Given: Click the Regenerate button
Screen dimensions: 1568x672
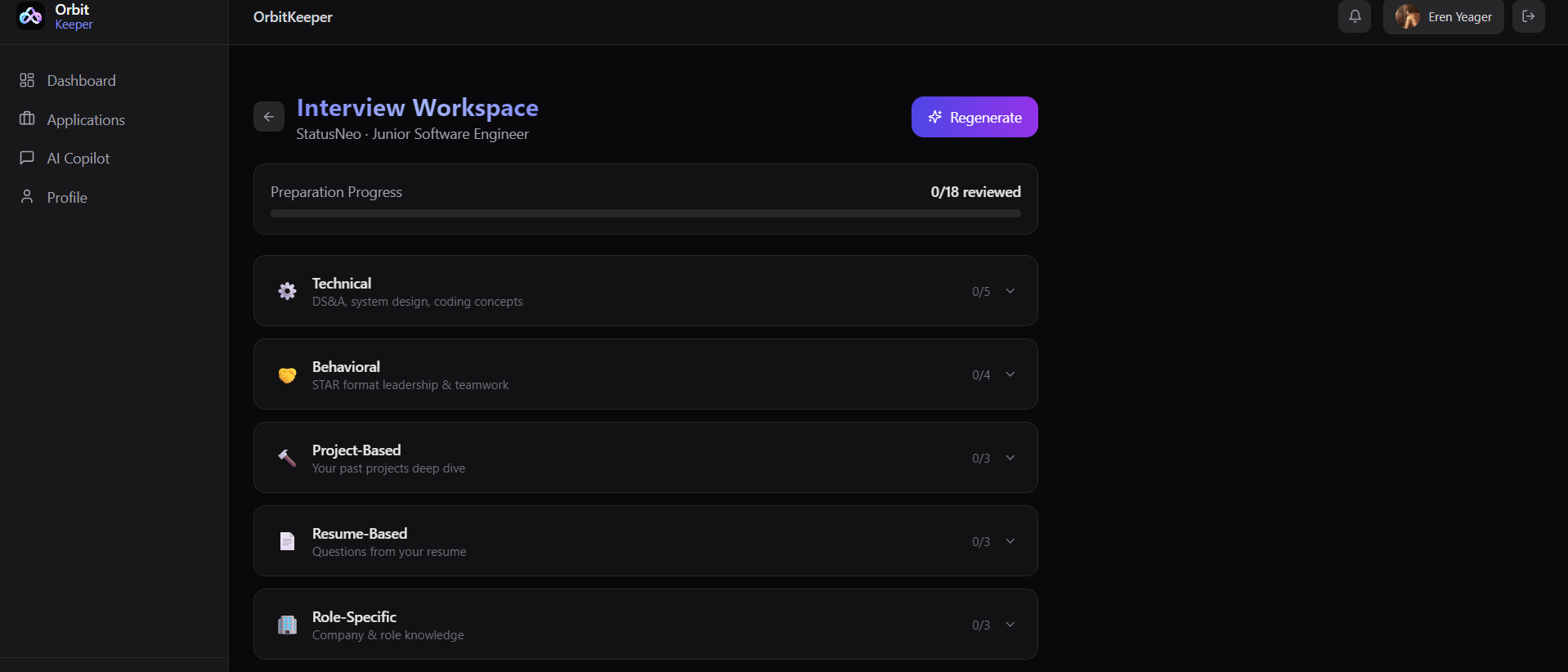Looking at the screenshot, I should [x=974, y=117].
